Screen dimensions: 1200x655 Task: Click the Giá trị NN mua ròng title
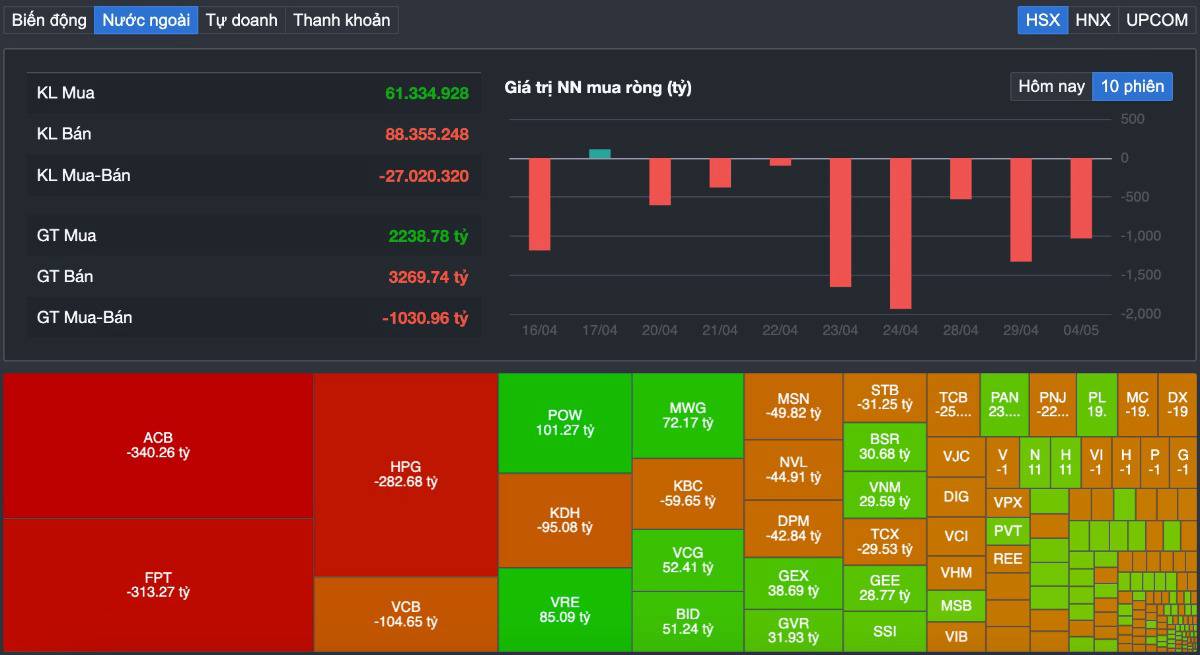click(x=598, y=87)
